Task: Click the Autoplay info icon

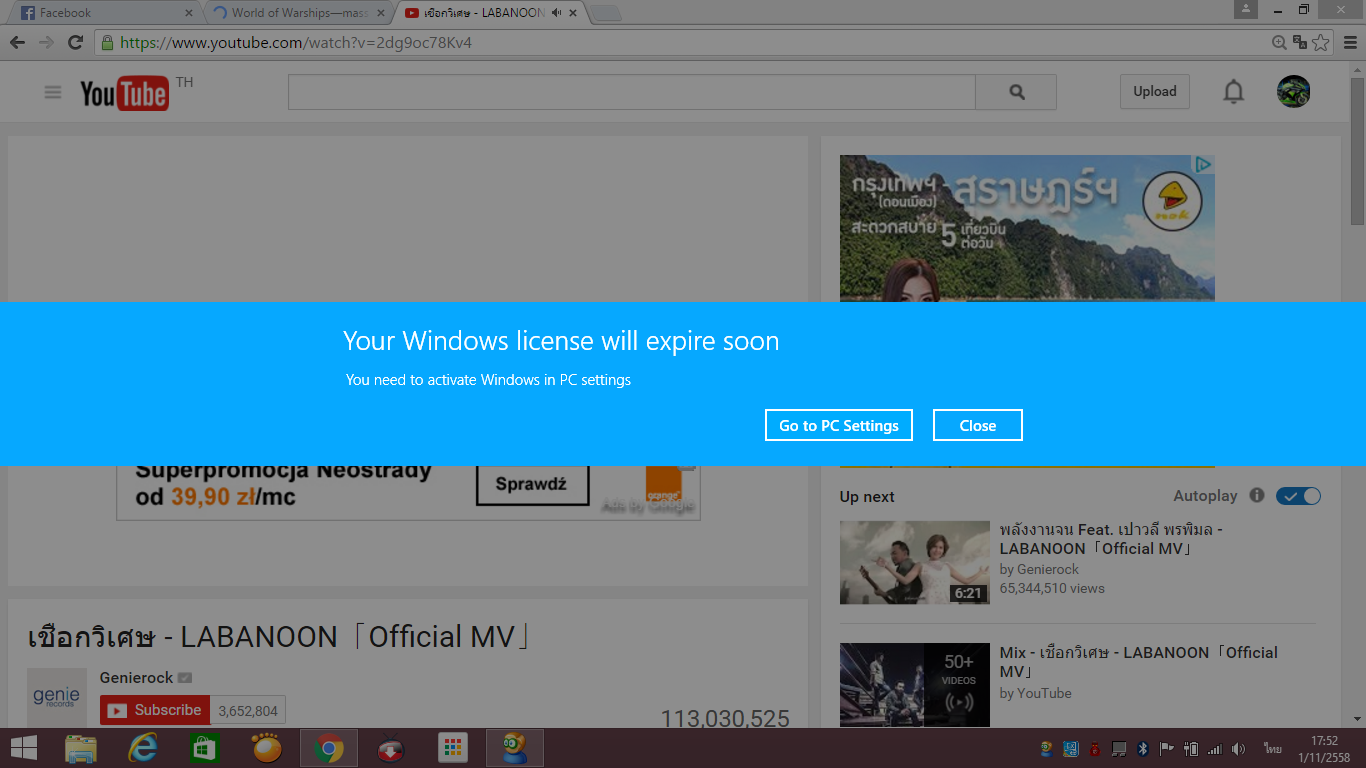Action: (x=1257, y=496)
